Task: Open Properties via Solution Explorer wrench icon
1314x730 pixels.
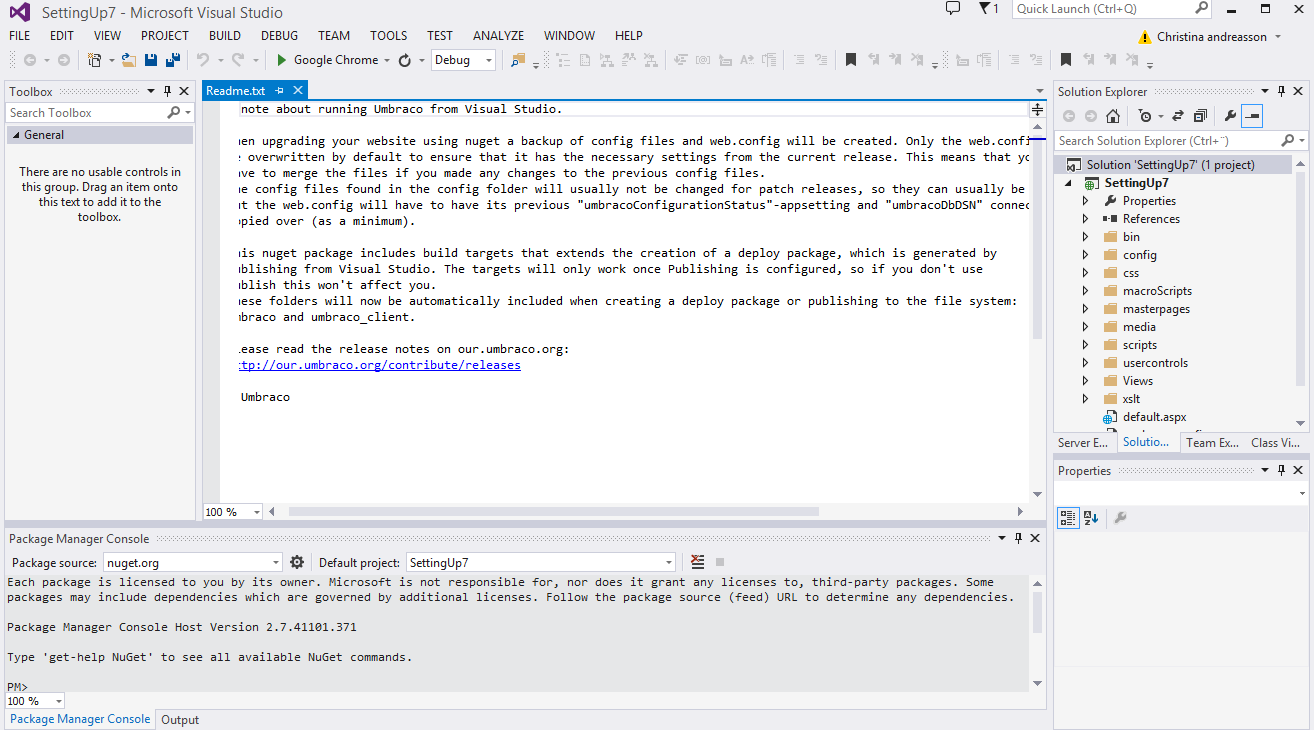Action: pyautogui.click(x=1230, y=116)
